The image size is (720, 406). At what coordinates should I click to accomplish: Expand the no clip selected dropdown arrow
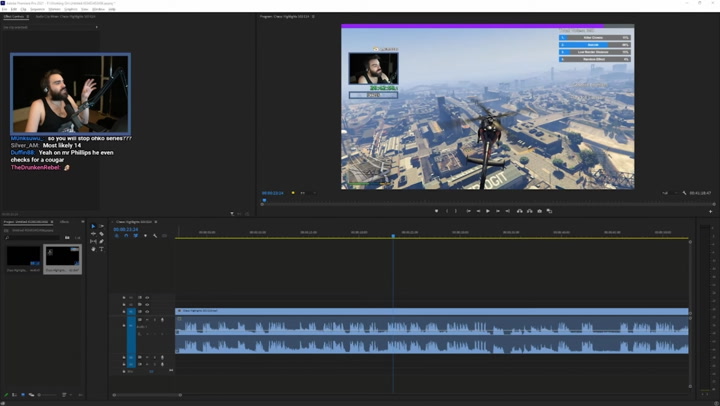pyautogui.click(x=96, y=27)
